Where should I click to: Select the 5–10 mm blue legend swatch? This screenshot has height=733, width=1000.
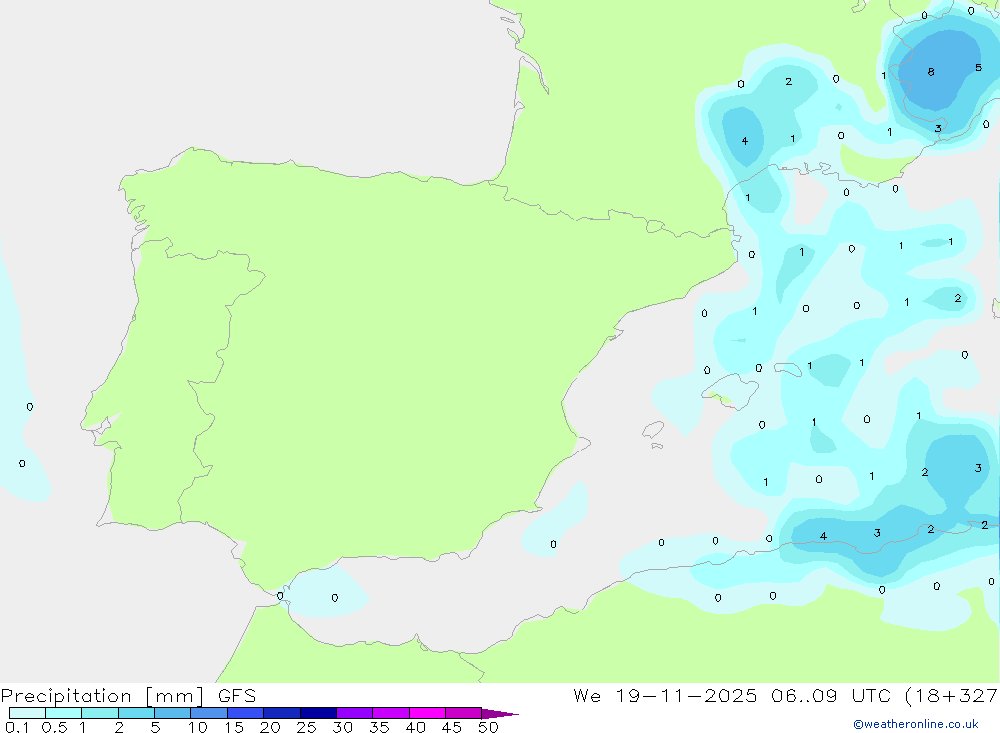pos(173,713)
